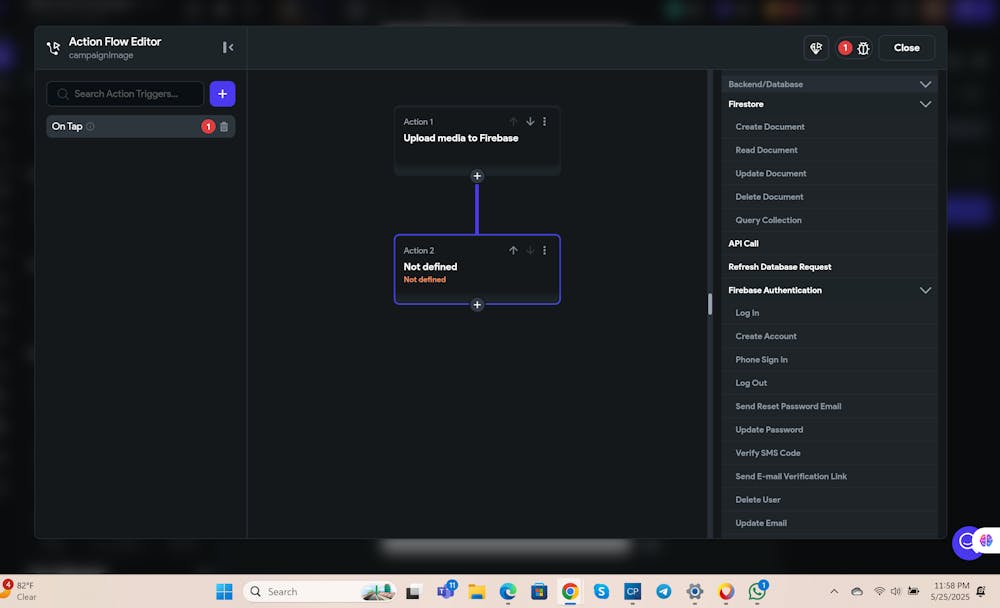Add a new action trigger with plus button
Image resolution: width=1000 pixels, height=608 pixels.
click(223, 94)
